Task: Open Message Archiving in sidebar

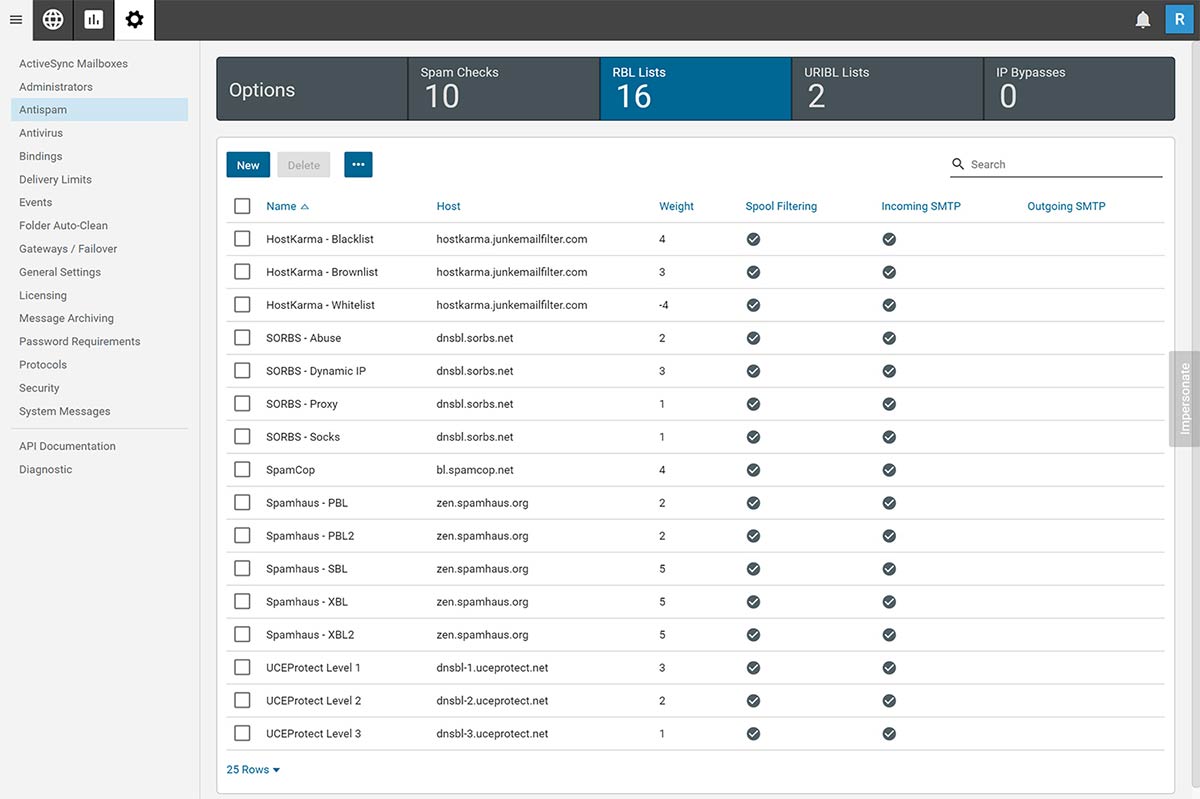Action: (x=66, y=318)
